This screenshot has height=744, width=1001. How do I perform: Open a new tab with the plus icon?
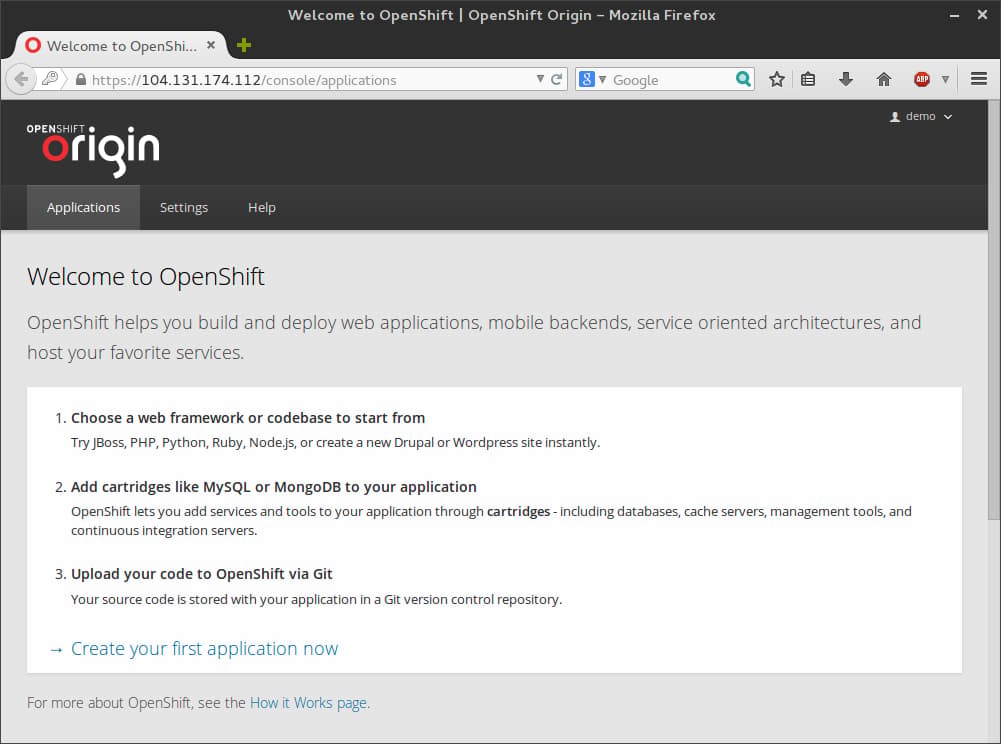(243, 45)
